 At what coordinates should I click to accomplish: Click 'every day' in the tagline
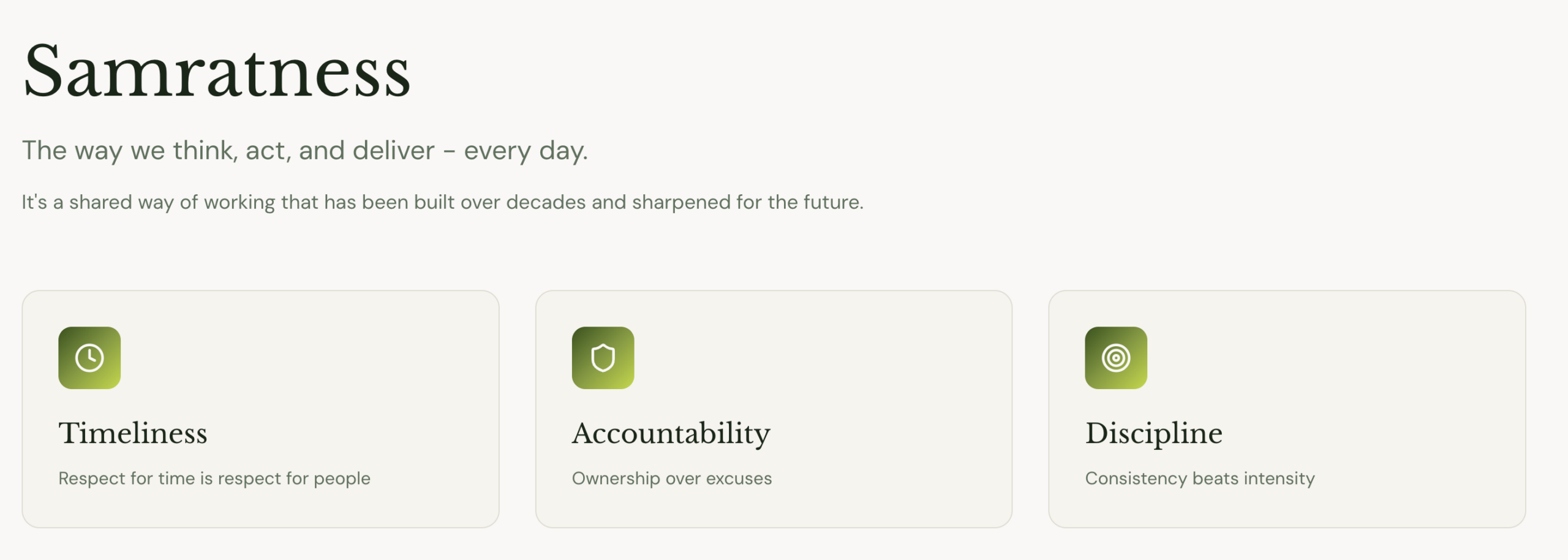click(x=526, y=151)
